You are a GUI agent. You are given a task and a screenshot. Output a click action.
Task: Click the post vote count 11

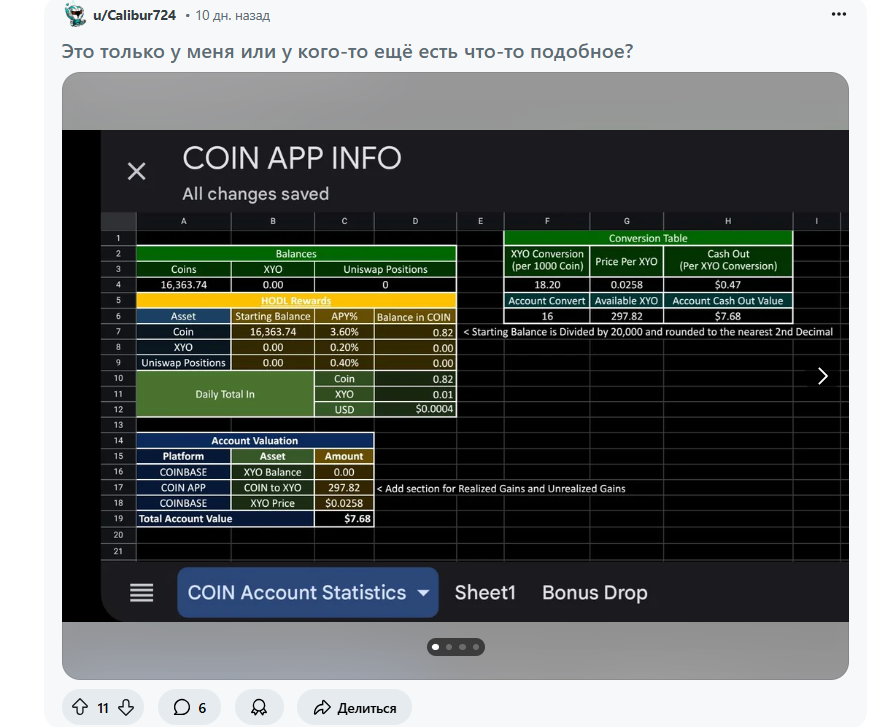click(103, 708)
